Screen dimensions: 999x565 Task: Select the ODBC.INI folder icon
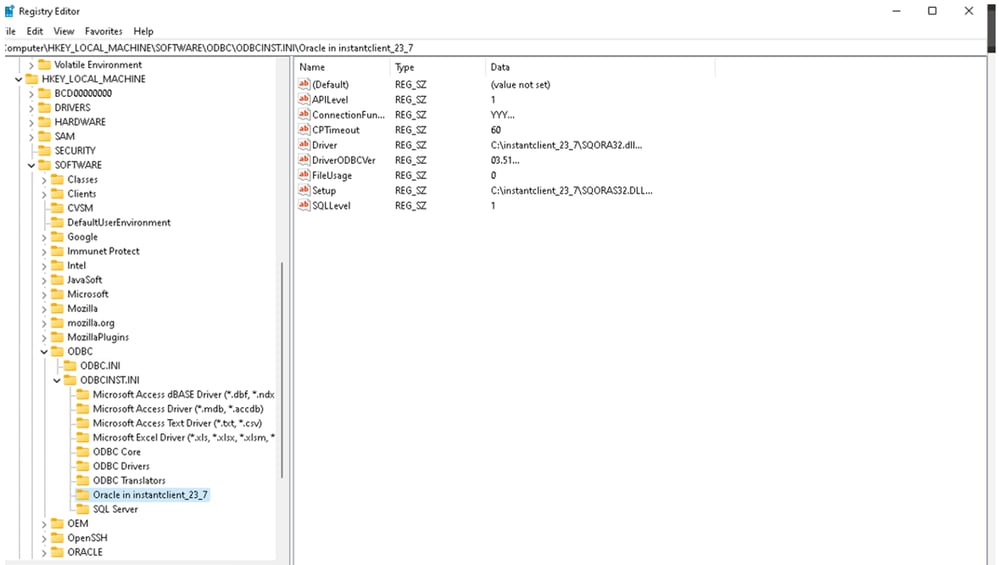[70, 366]
